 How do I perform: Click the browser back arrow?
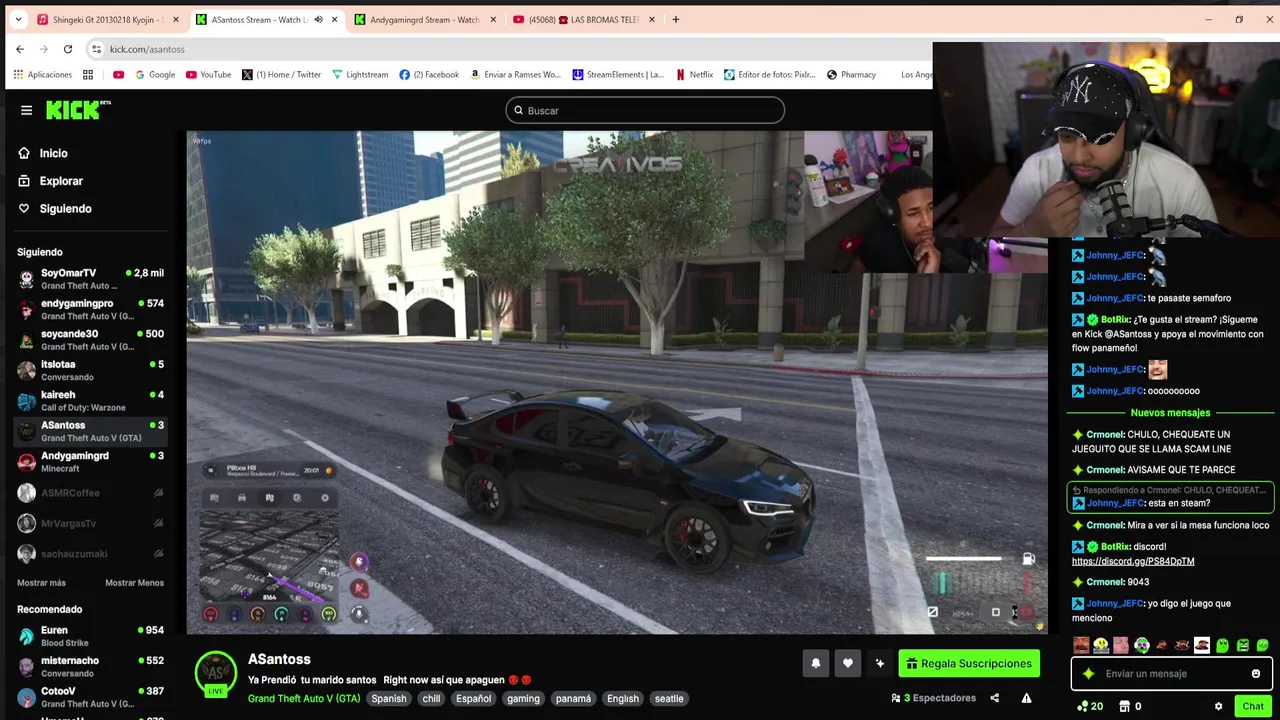[20, 49]
